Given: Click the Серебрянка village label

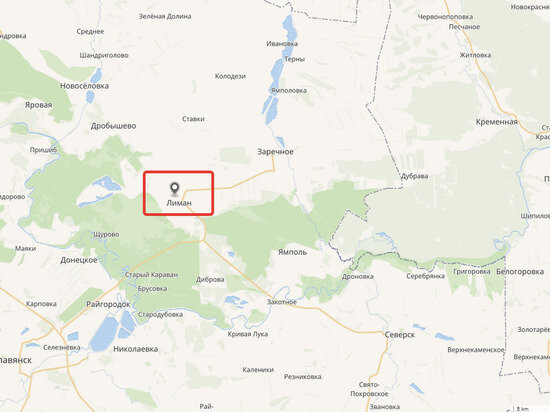Looking at the screenshot, I should click(x=425, y=276).
